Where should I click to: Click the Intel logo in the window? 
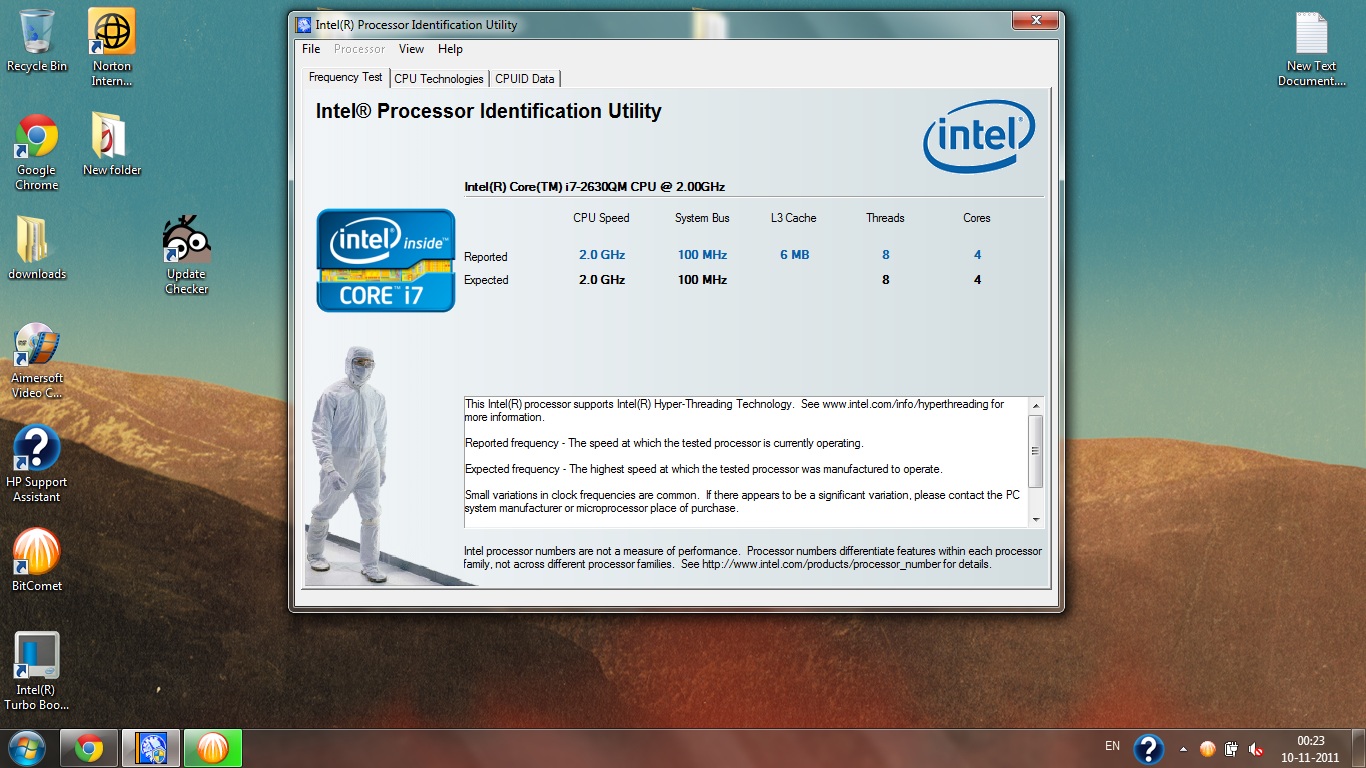pos(978,136)
